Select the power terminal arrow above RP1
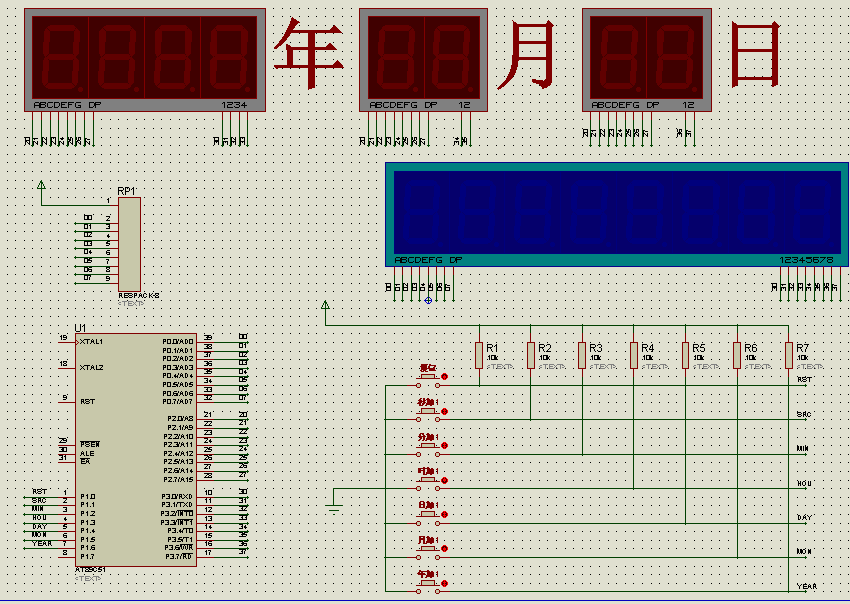Viewport: 850px width, 604px height. click(41, 185)
